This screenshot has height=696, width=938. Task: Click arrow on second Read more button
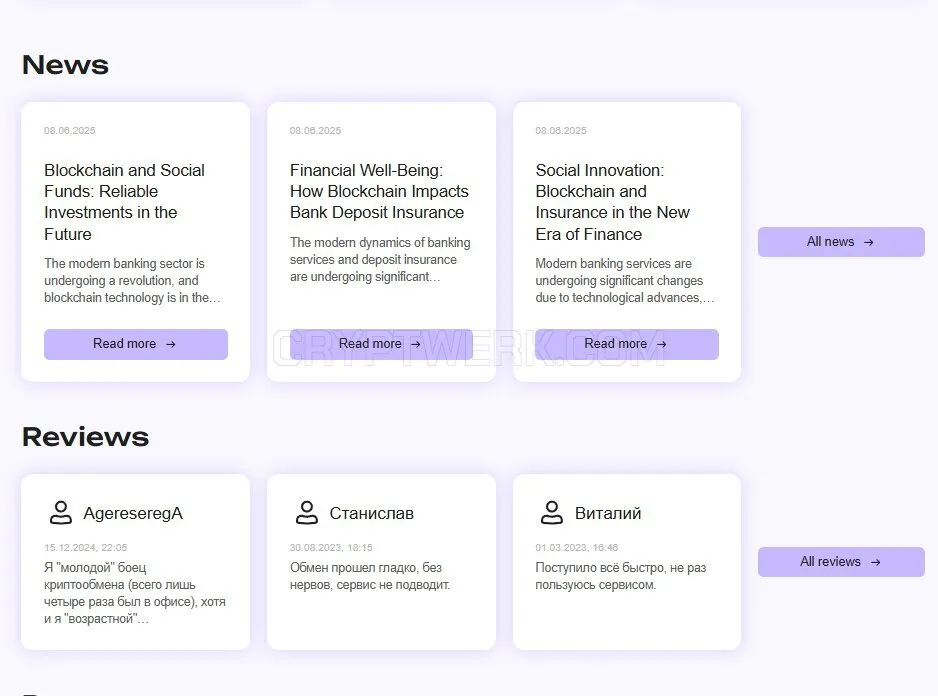click(416, 345)
